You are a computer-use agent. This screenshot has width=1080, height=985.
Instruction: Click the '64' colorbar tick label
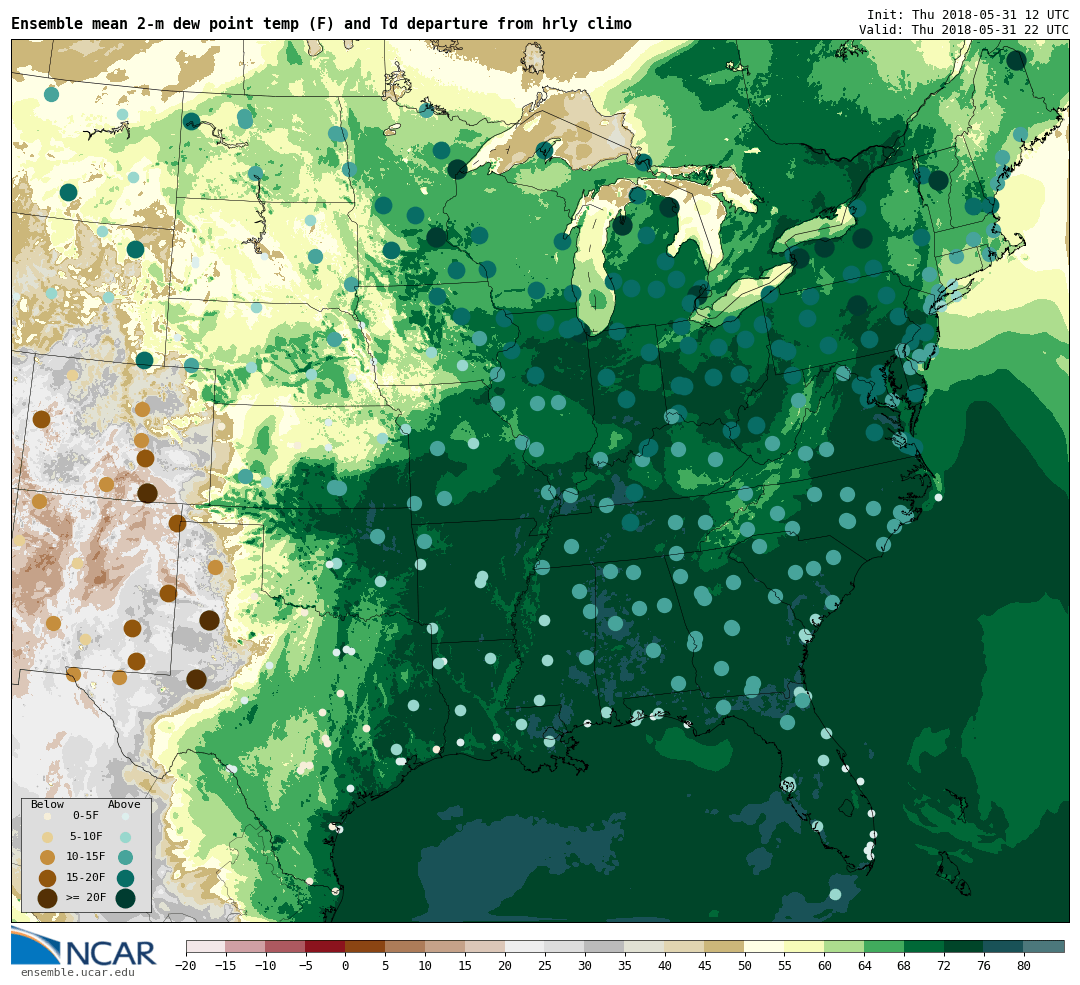pos(865,966)
